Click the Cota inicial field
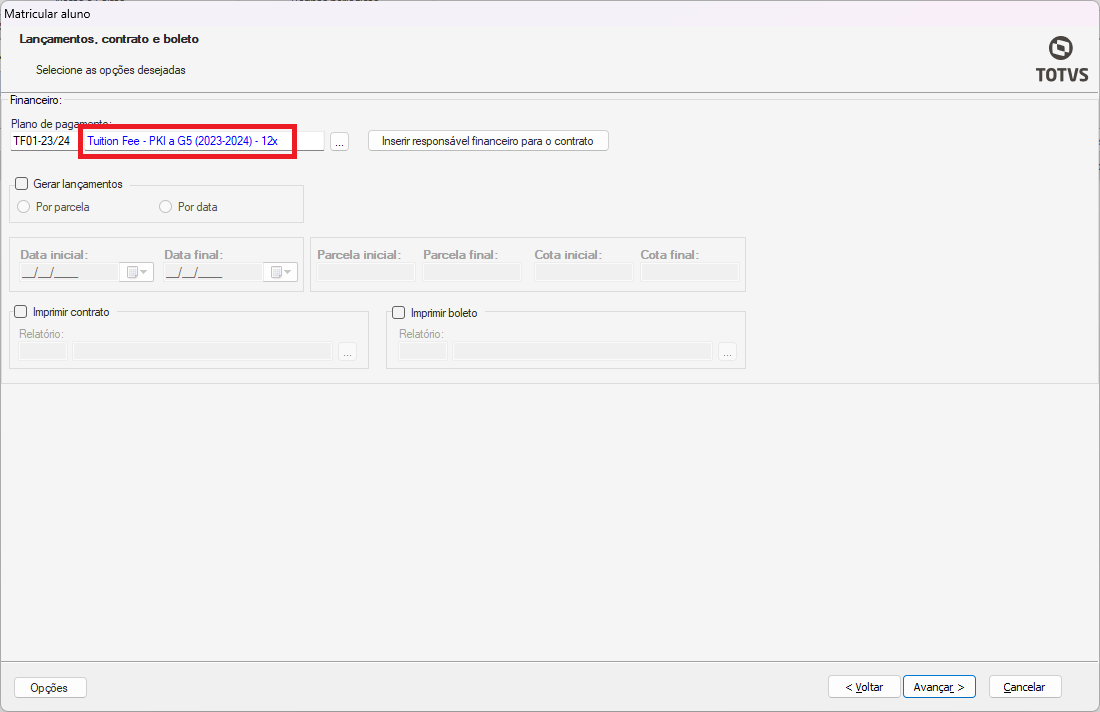This screenshot has height=712, width=1100. click(x=584, y=272)
